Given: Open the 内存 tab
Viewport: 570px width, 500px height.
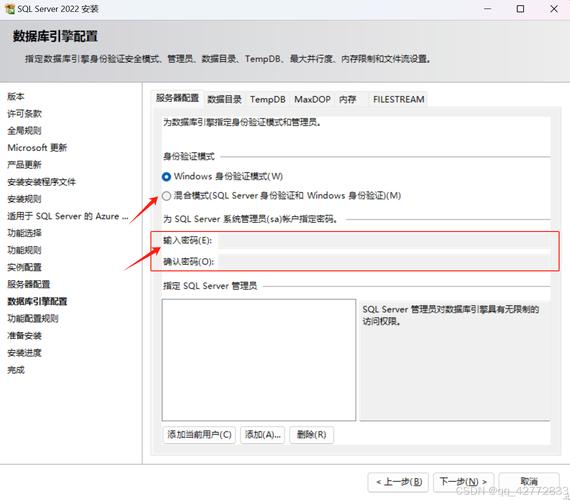Looking at the screenshot, I should click(x=348, y=99).
